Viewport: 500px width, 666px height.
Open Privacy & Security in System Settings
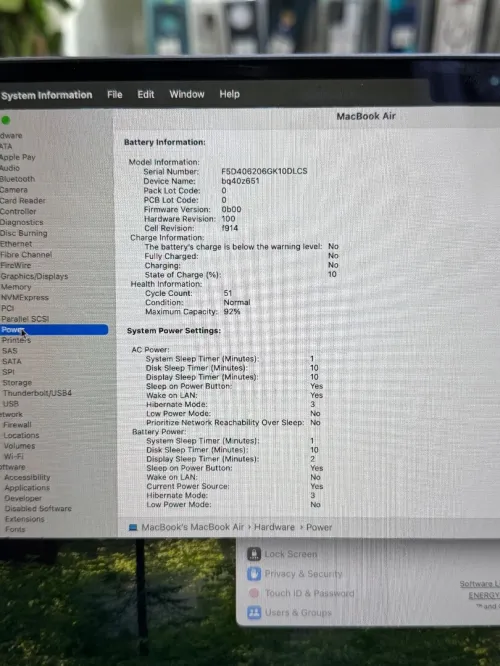(x=295, y=574)
